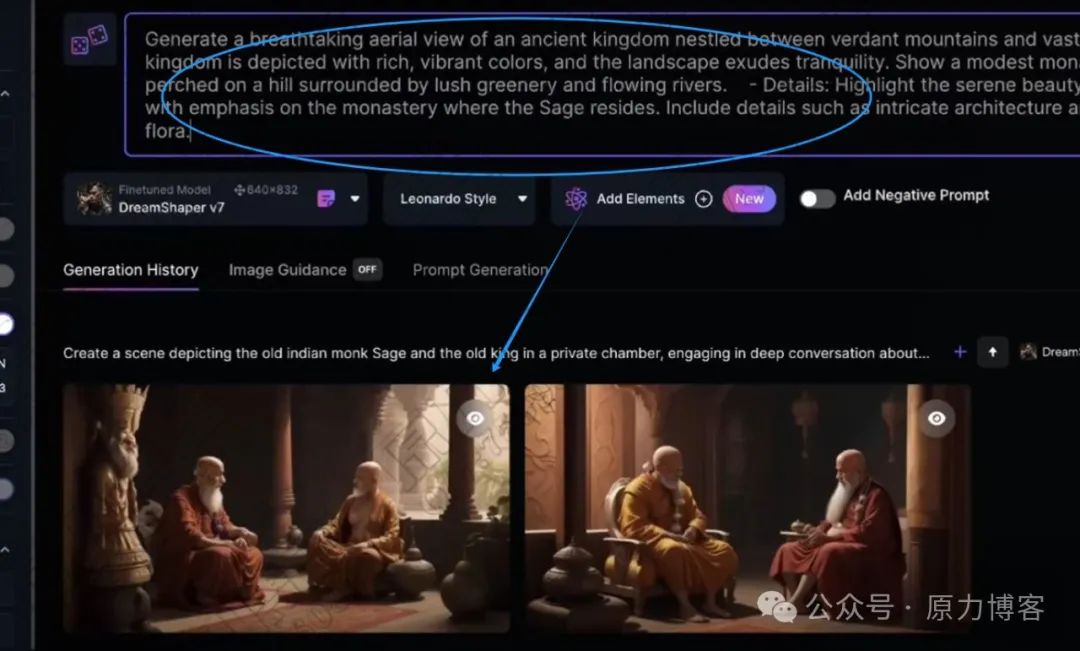The height and width of the screenshot is (651, 1080).
Task: Click the Add Elements plus circle icon
Action: tap(703, 199)
